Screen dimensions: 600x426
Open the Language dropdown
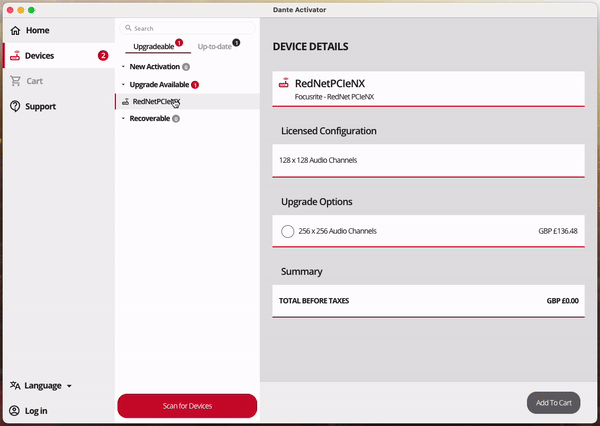pos(41,385)
